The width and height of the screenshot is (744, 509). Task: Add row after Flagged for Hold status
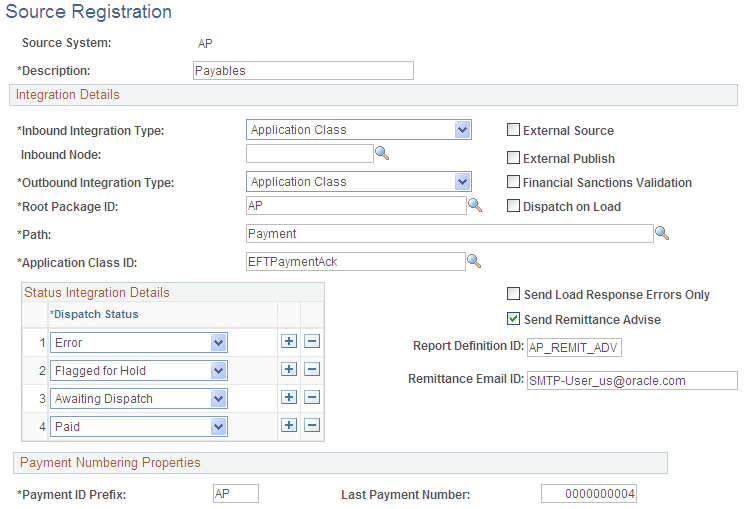click(289, 369)
